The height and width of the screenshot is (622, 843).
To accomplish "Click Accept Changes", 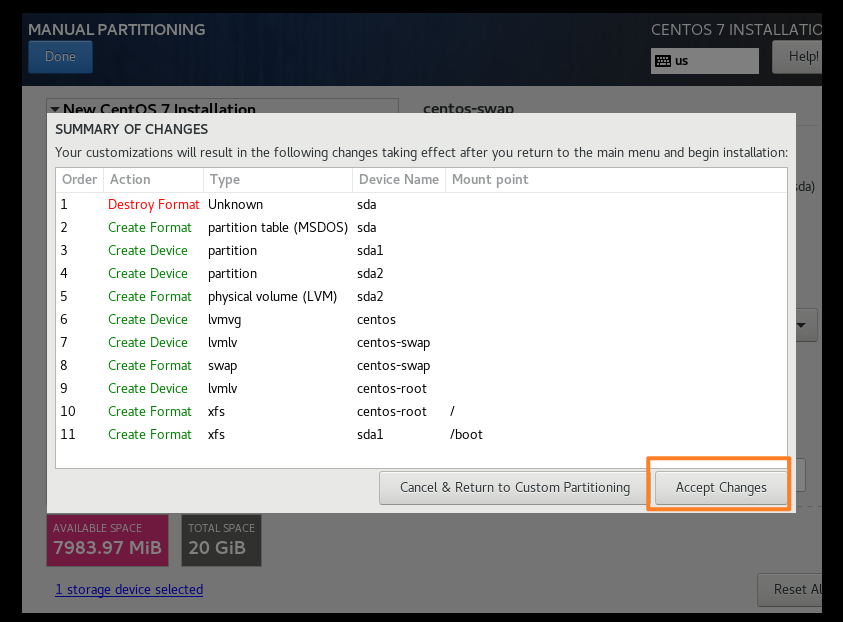I will pos(721,488).
